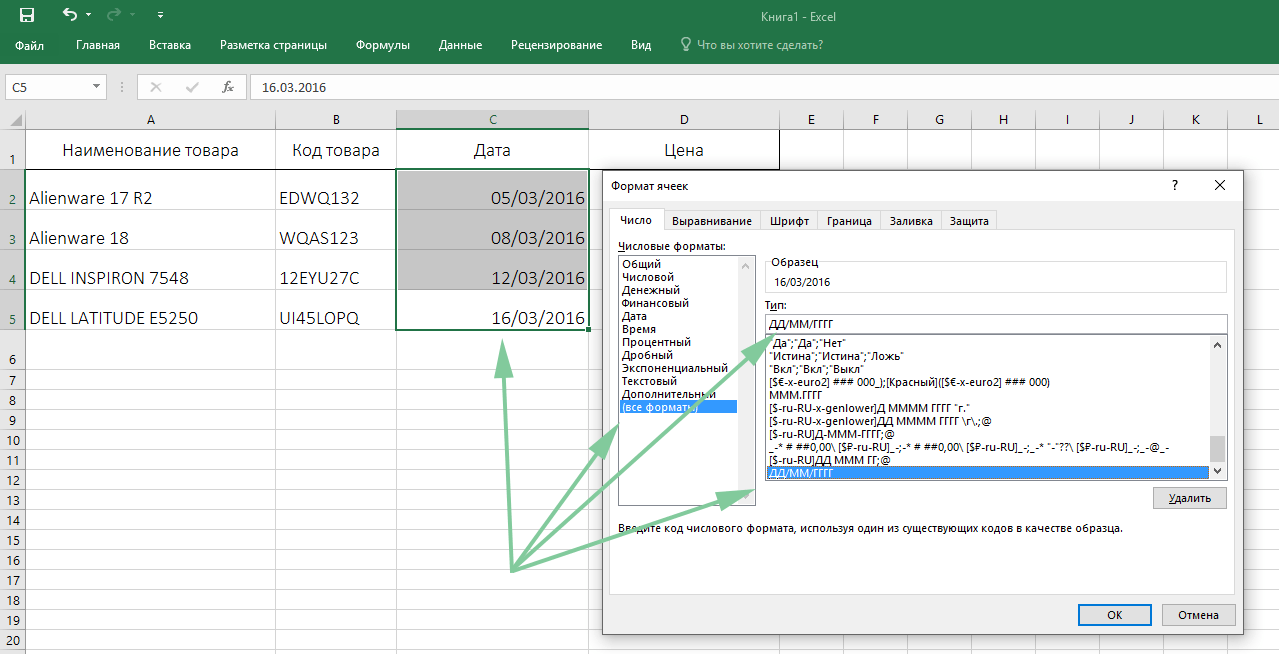The width and height of the screenshot is (1279, 654).
Task: Select column A header
Action: [151, 120]
